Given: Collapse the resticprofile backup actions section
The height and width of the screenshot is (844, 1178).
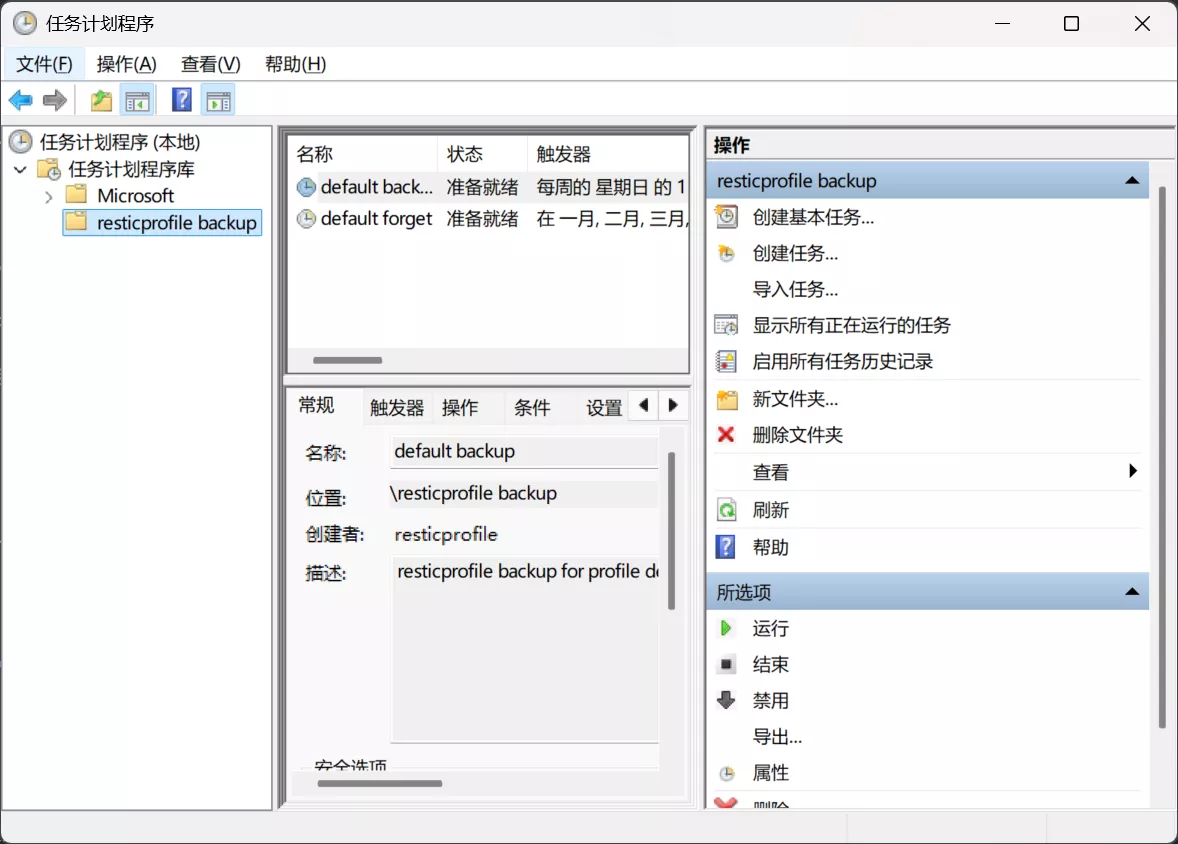Looking at the screenshot, I should tap(1131, 181).
